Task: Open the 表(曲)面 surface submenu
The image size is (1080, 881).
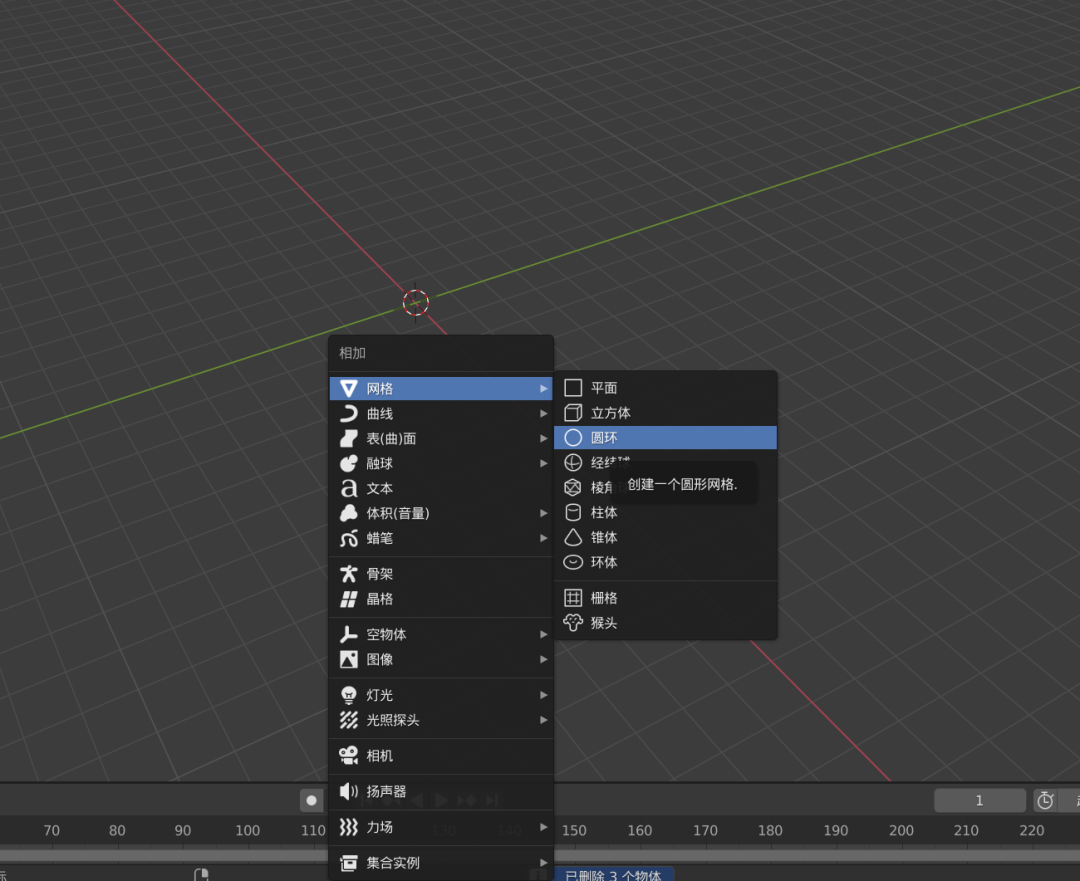Action: pos(441,438)
